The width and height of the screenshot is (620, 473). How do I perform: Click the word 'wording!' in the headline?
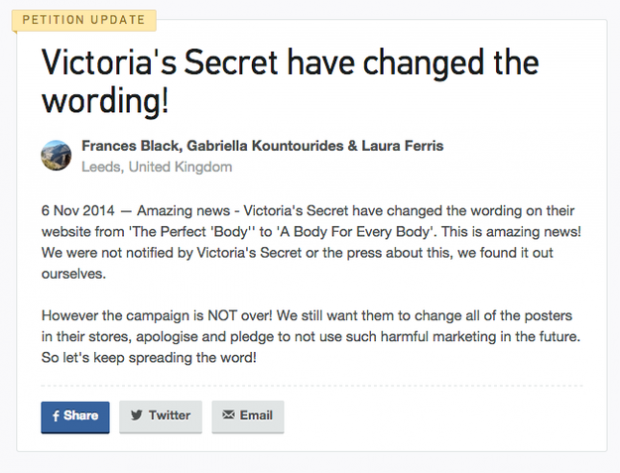coord(105,101)
